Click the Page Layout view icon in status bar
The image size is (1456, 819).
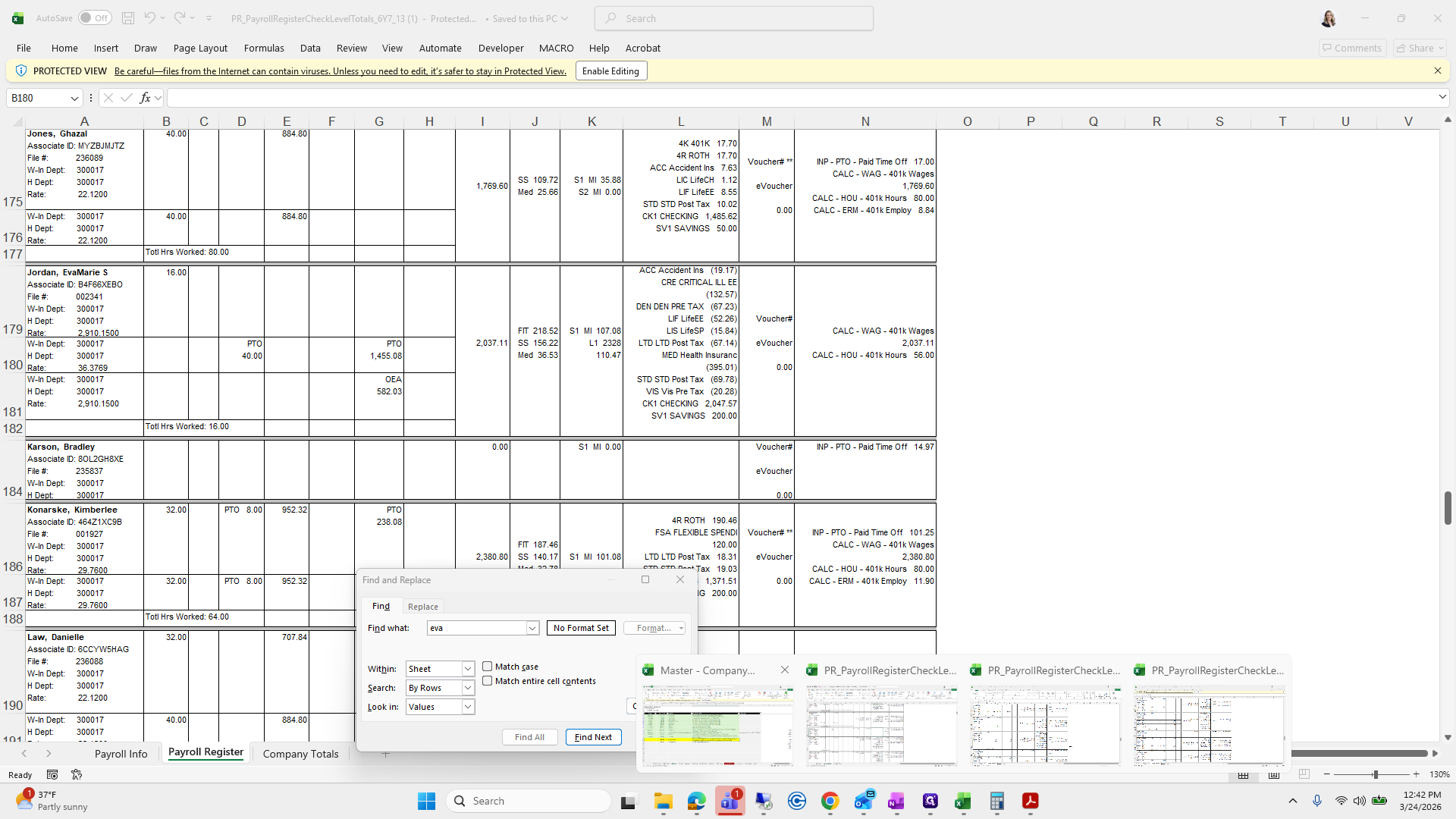(x=1274, y=774)
